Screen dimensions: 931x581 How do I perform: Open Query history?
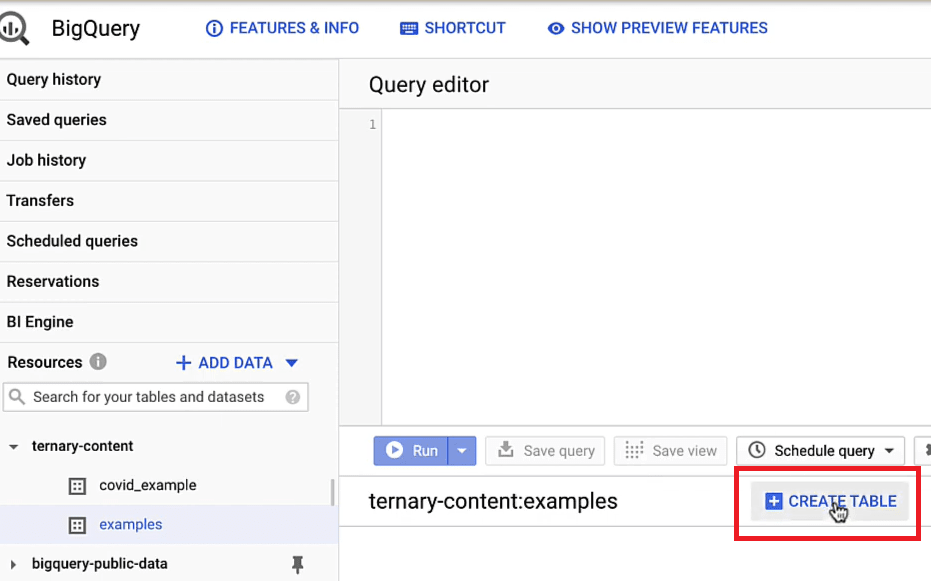[169, 80]
